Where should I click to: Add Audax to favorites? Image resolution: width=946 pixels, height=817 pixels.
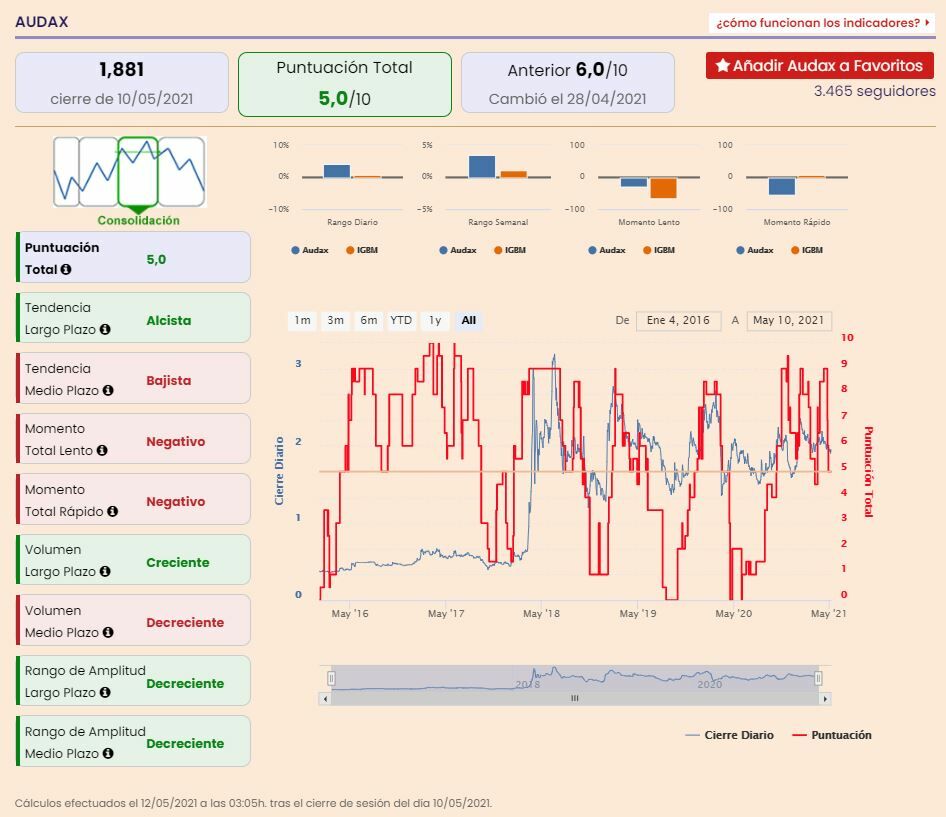click(820, 65)
